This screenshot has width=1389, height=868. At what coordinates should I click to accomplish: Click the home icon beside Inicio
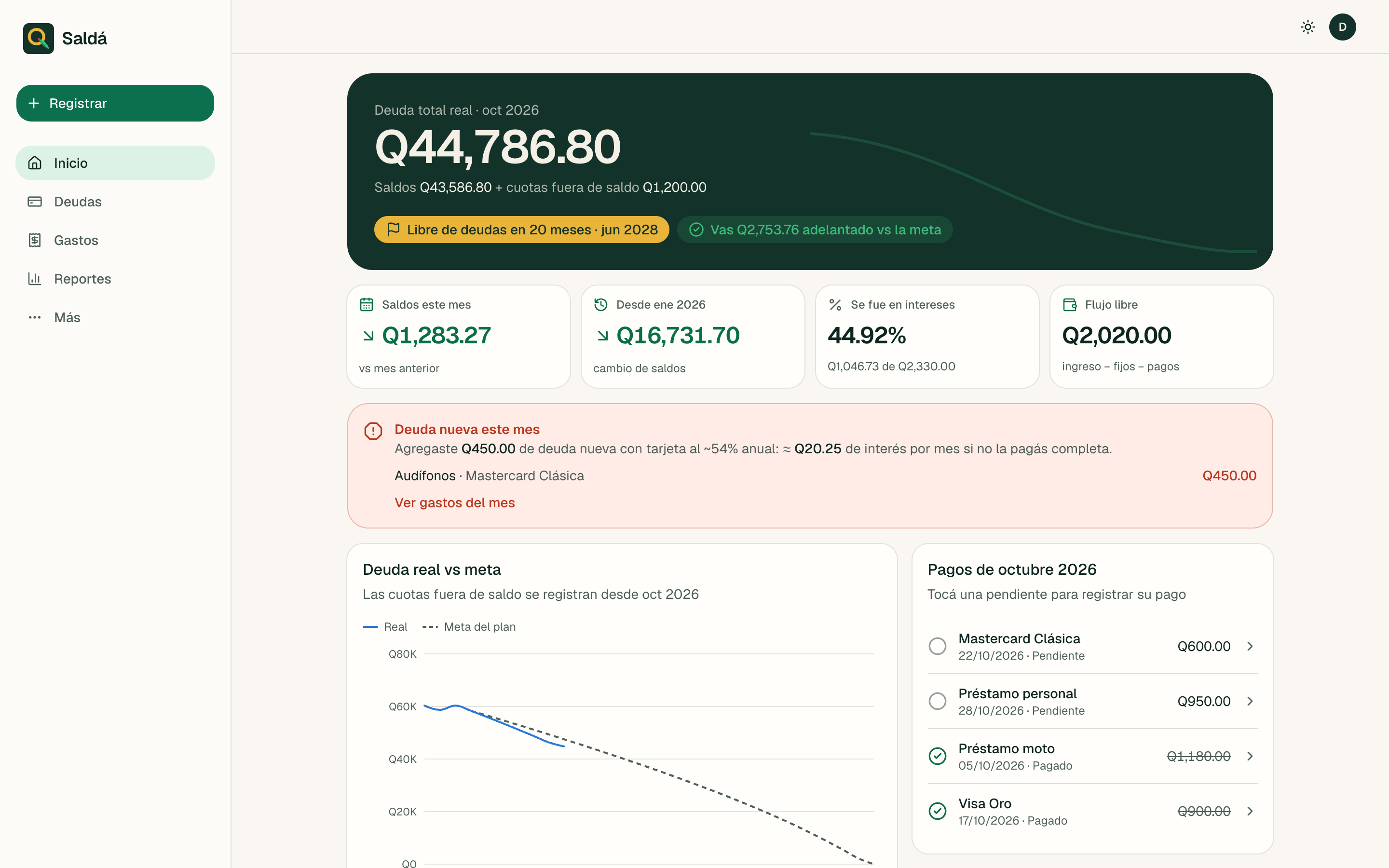[35, 163]
